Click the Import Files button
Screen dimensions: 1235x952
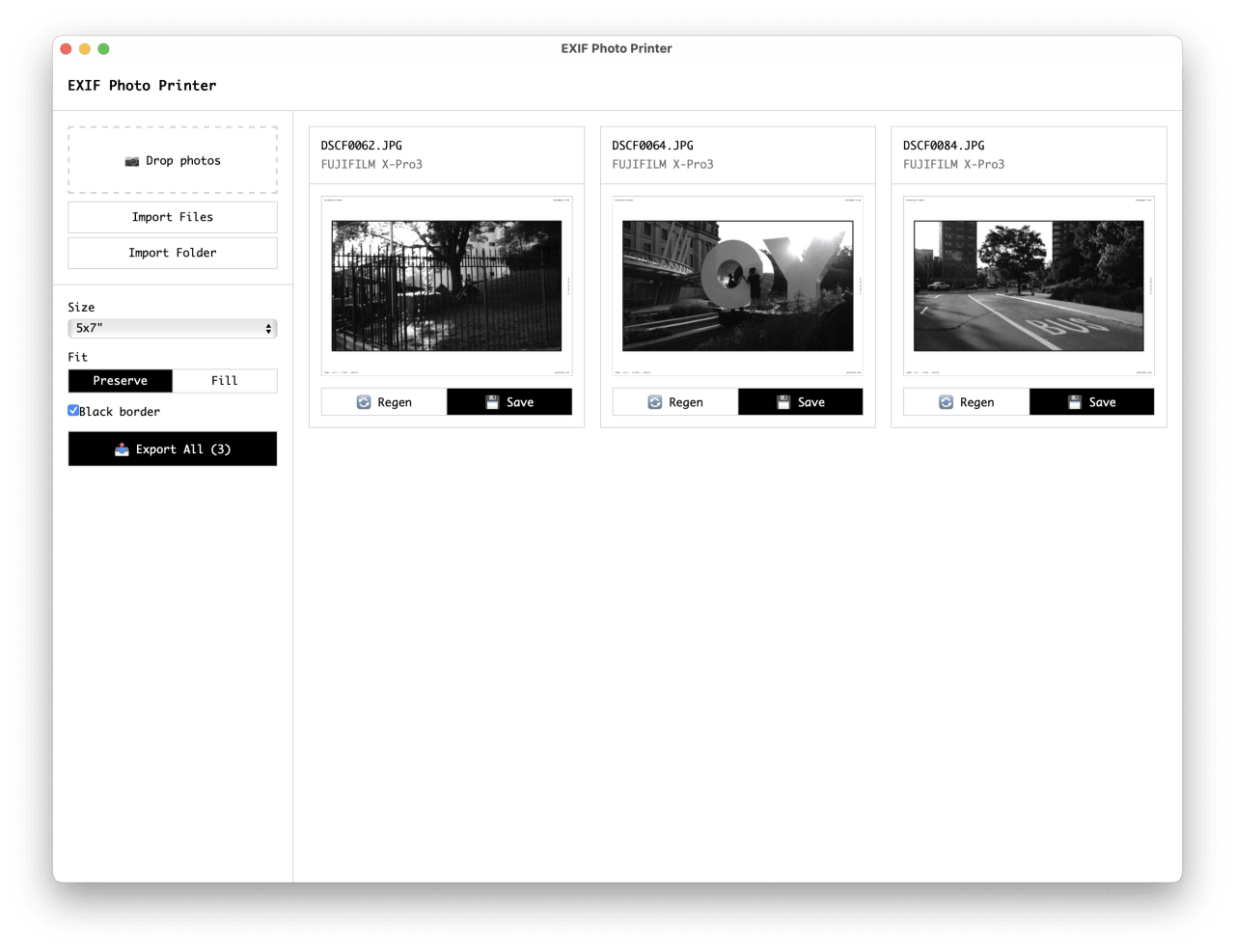(172, 217)
